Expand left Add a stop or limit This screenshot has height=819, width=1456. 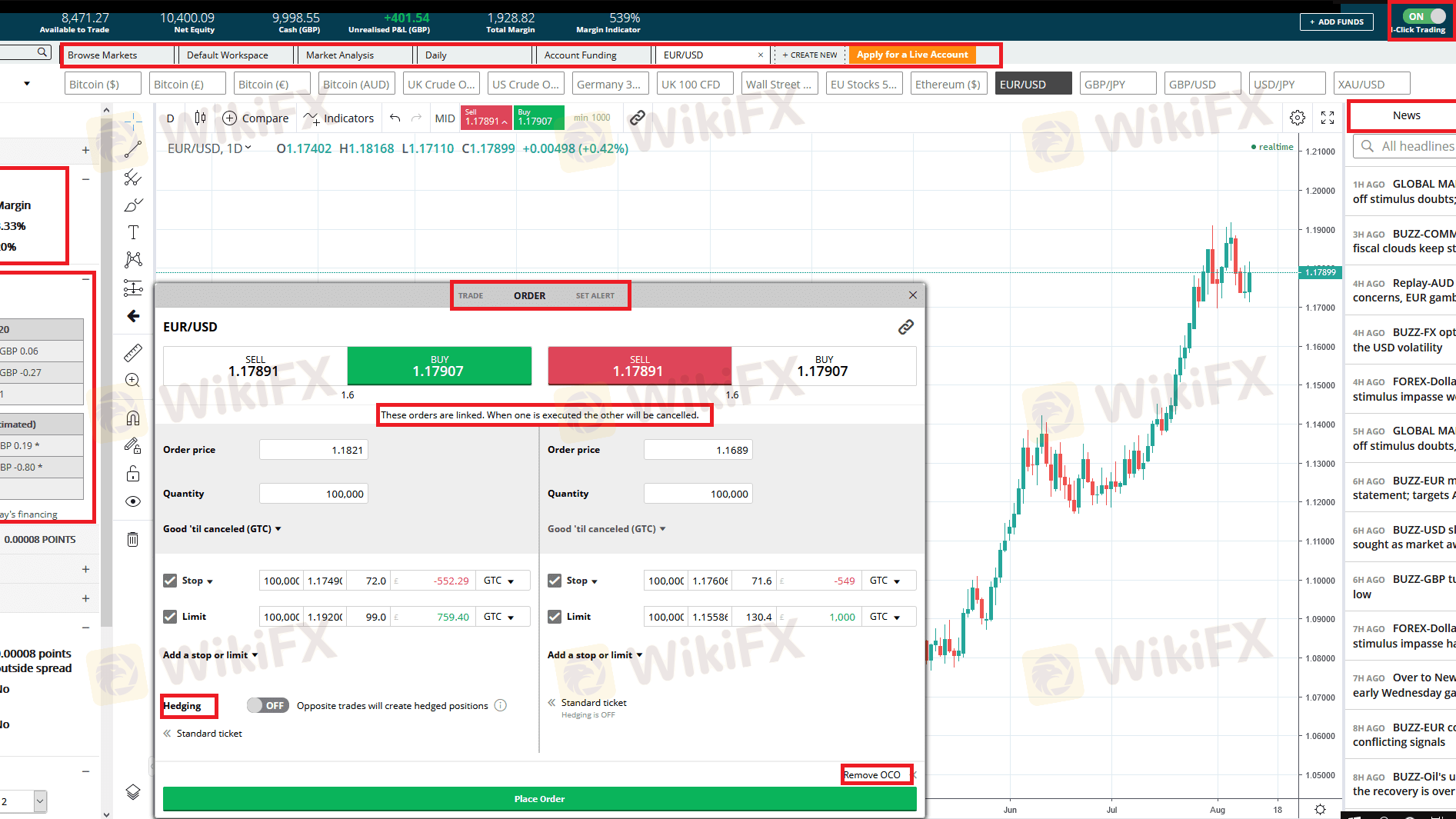click(210, 655)
